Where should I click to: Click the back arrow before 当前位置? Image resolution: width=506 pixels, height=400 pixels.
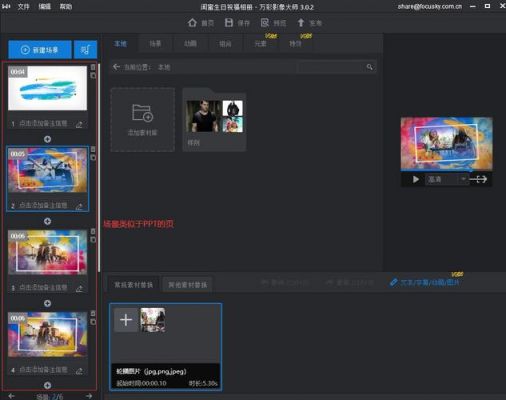point(116,67)
